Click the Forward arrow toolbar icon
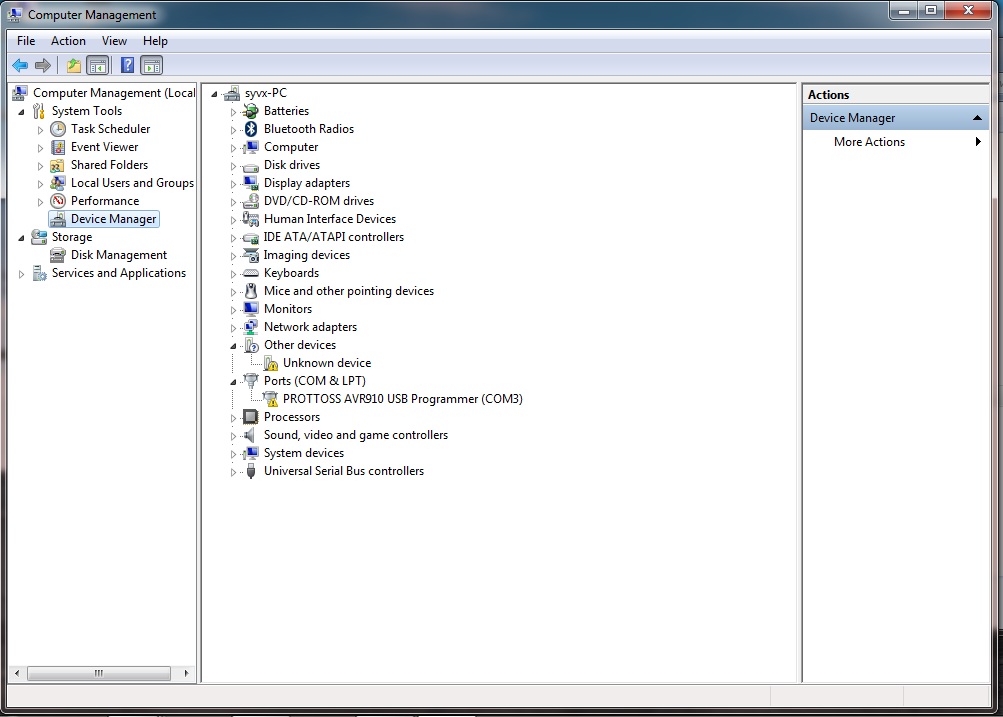1003x717 pixels. coord(43,65)
